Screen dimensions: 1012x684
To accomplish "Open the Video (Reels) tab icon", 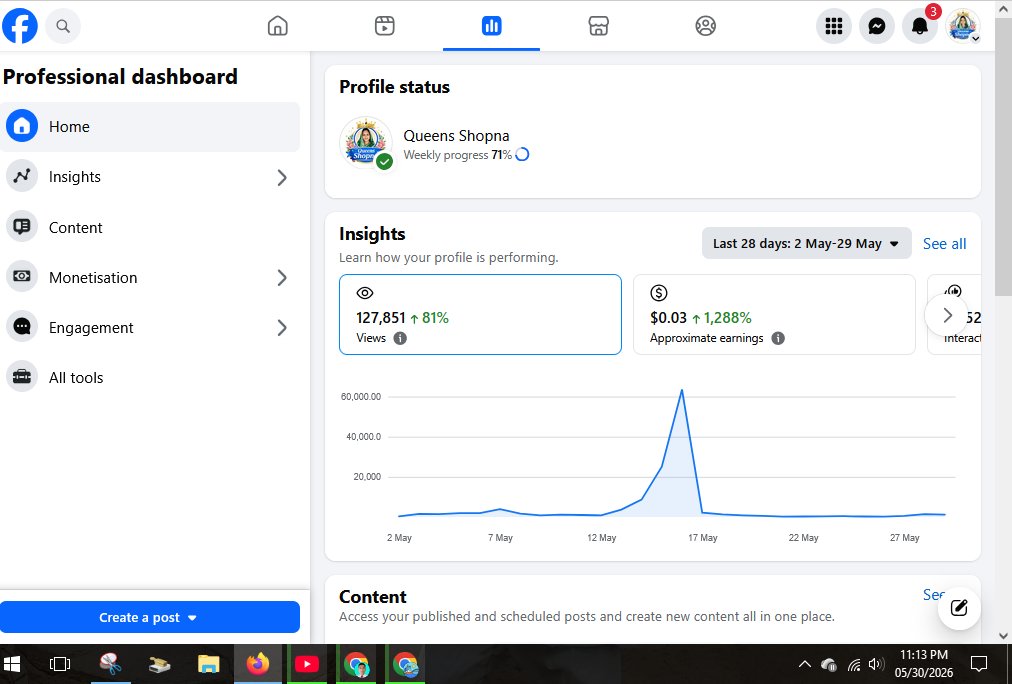I will [x=385, y=26].
